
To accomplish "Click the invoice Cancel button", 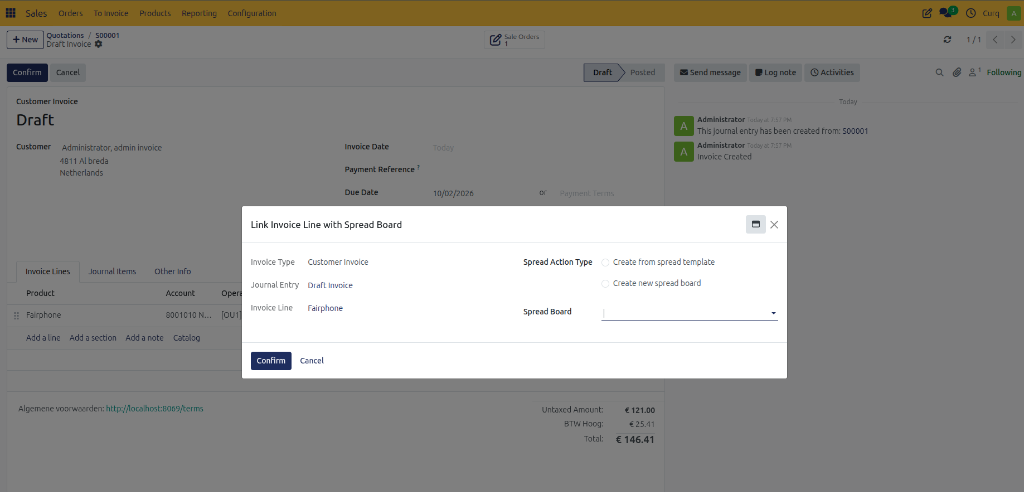I will (x=68, y=73).
